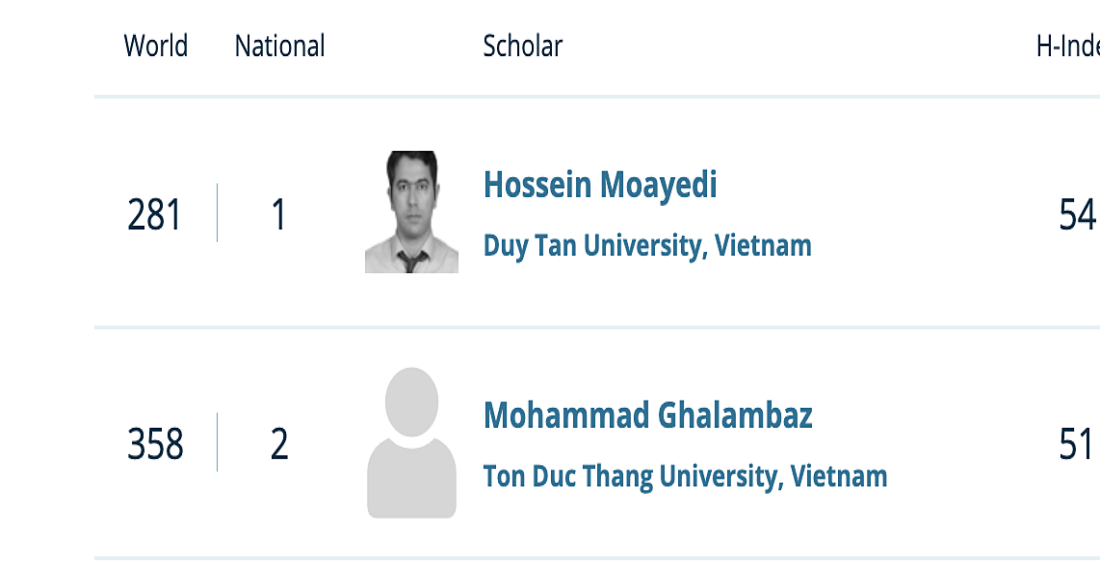Open Hossein Moayedi's scholar profile link
The width and height of the screenshot is (1100, 580).
coord(600,185)
